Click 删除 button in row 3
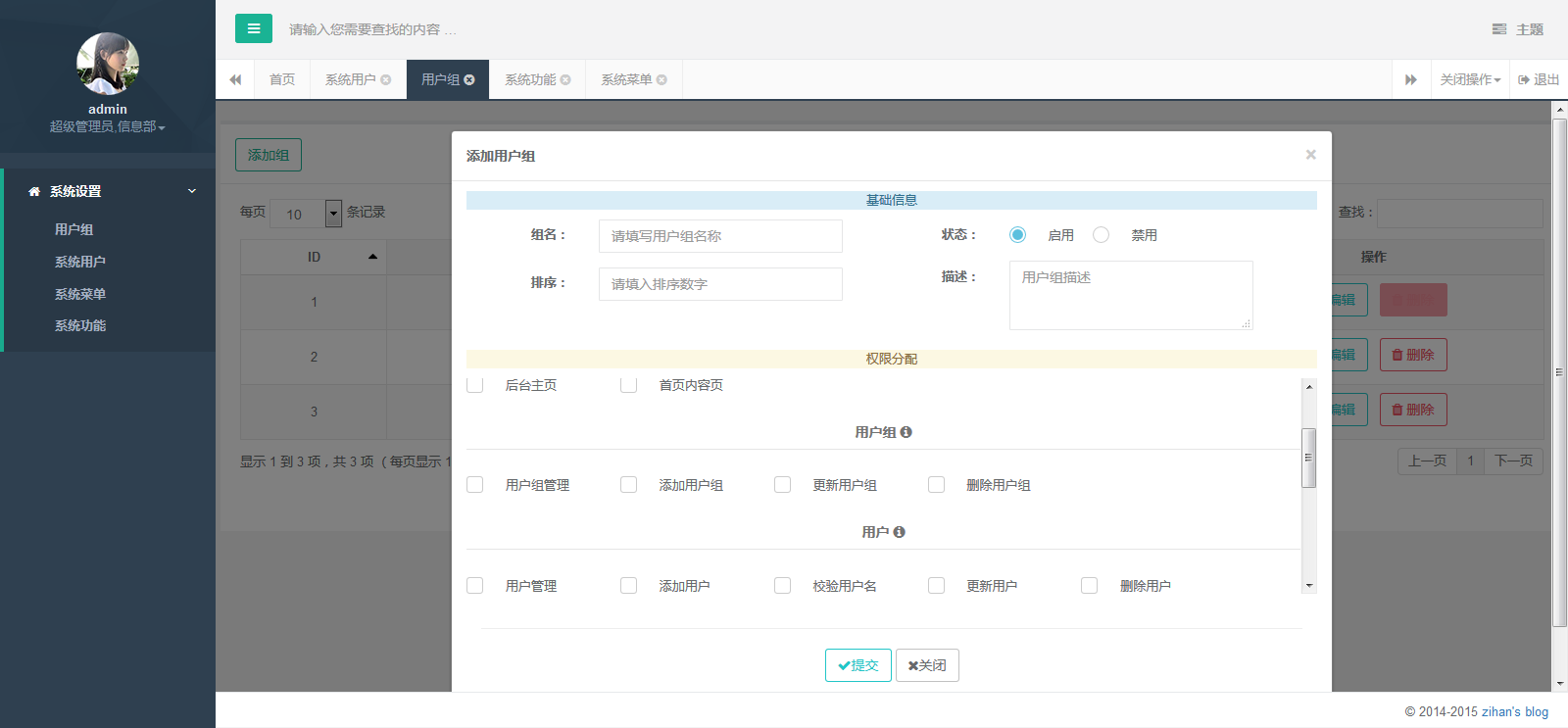Image resolution: width=1568 pixels, height=728 pixels. 1413,410
